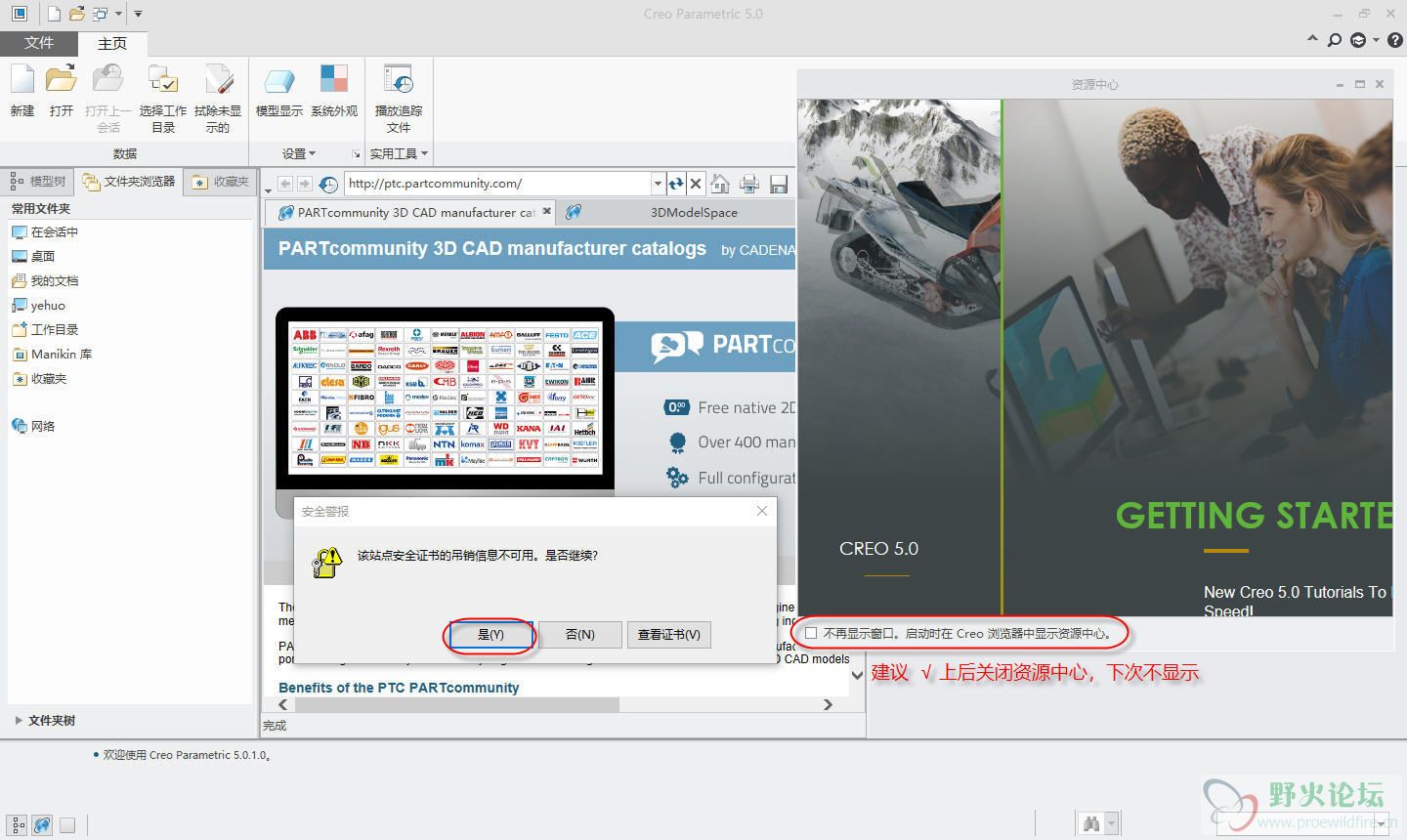Screen dimensions: 1407x840
Task: Click the command search magnifier icon
Action: [x=1335, y=40]
